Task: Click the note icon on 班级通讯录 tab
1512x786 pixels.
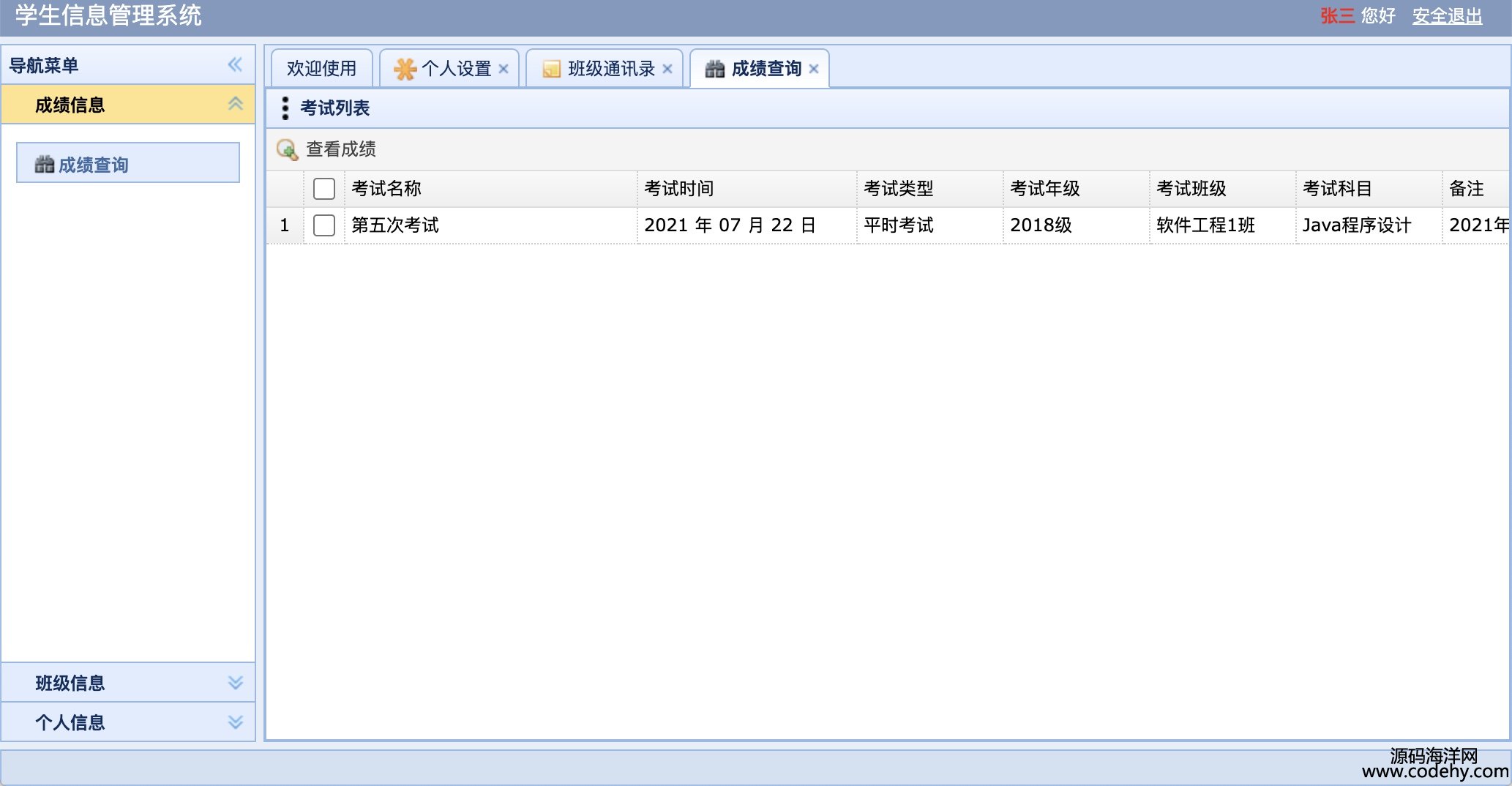Action: tap(551, 69)
